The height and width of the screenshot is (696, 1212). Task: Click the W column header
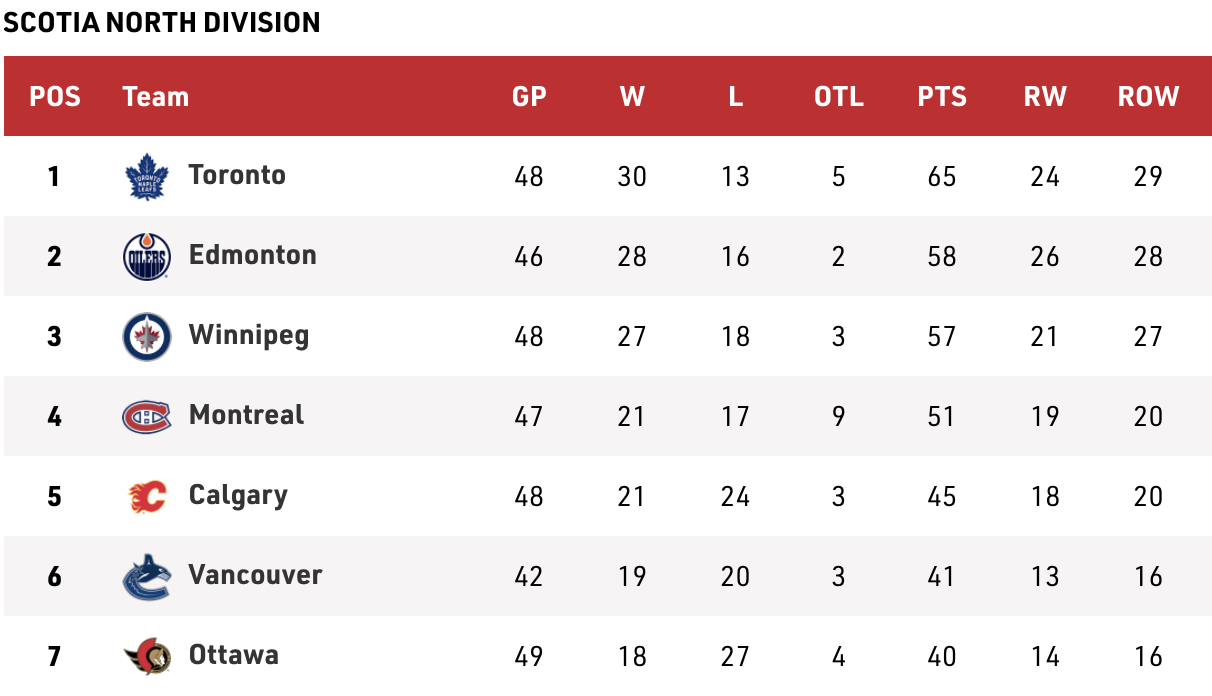click(x=632, y=97)
